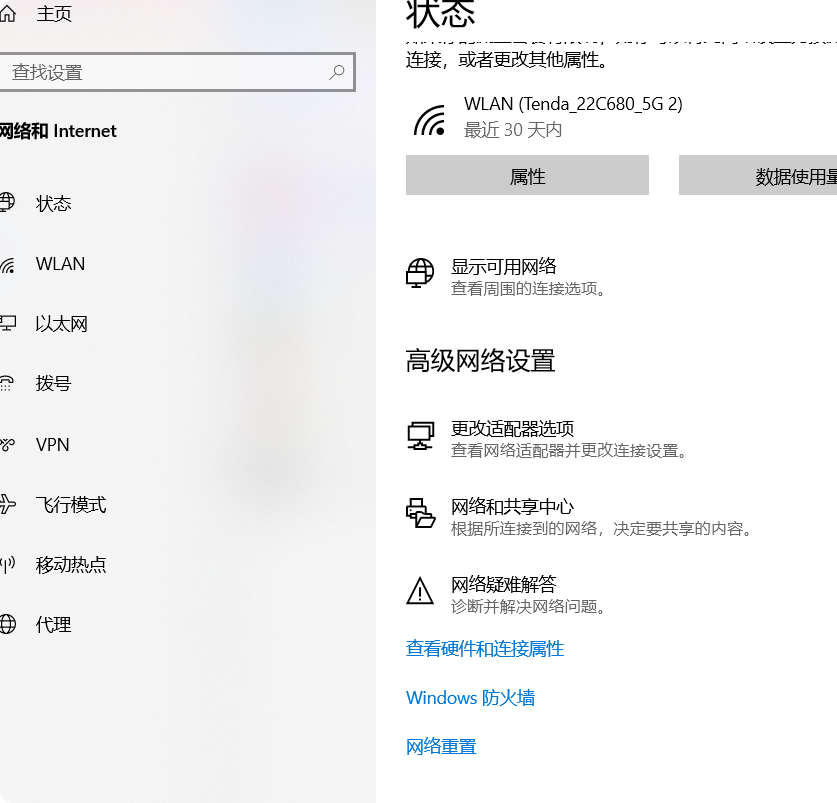Screen dimensions: 837x803
Task: Open the 拨号 section
Action: tap(54, 384)
